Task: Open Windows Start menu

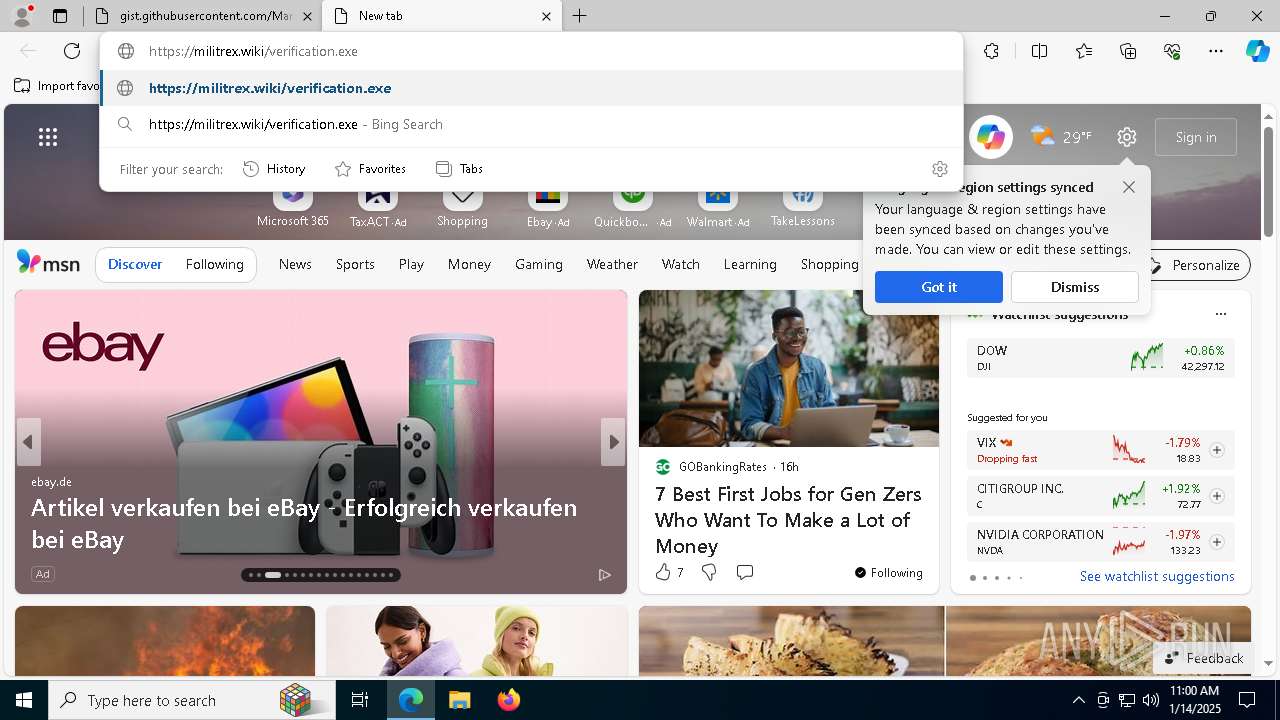Action: 24,700
